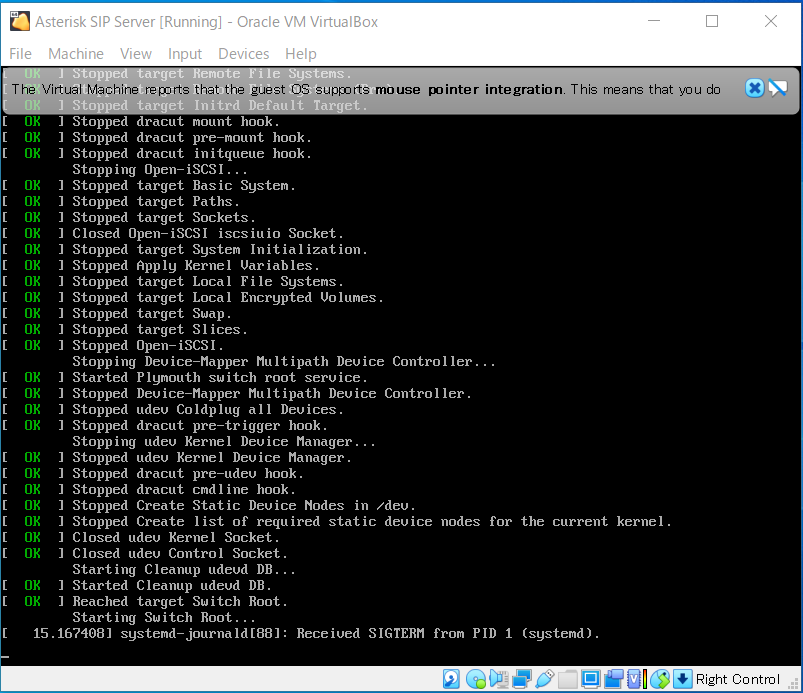Click the 'Stopping Open-iSCSI...' console line

(160, 170)
